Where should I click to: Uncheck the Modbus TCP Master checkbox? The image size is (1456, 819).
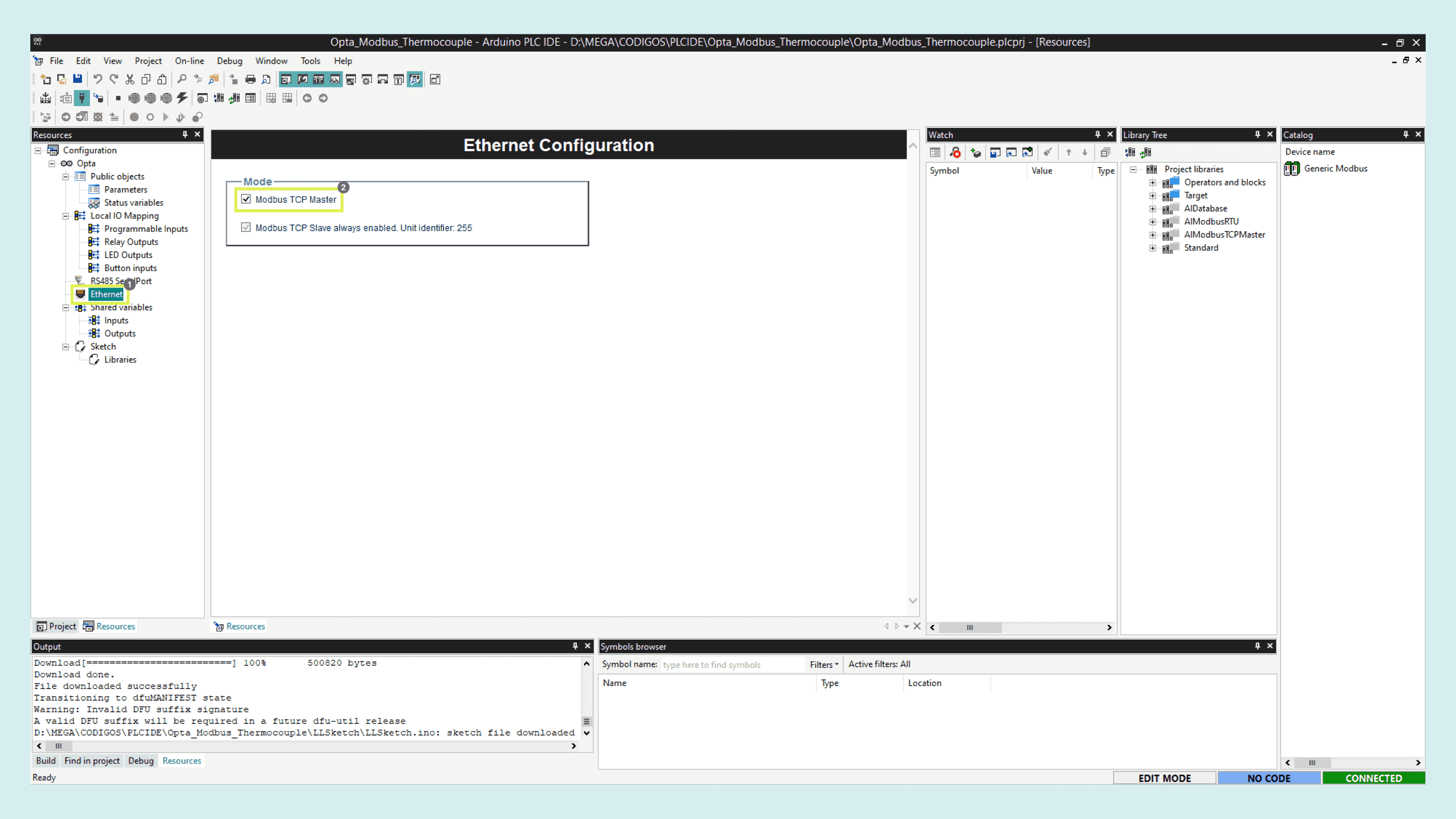(246, 199)
